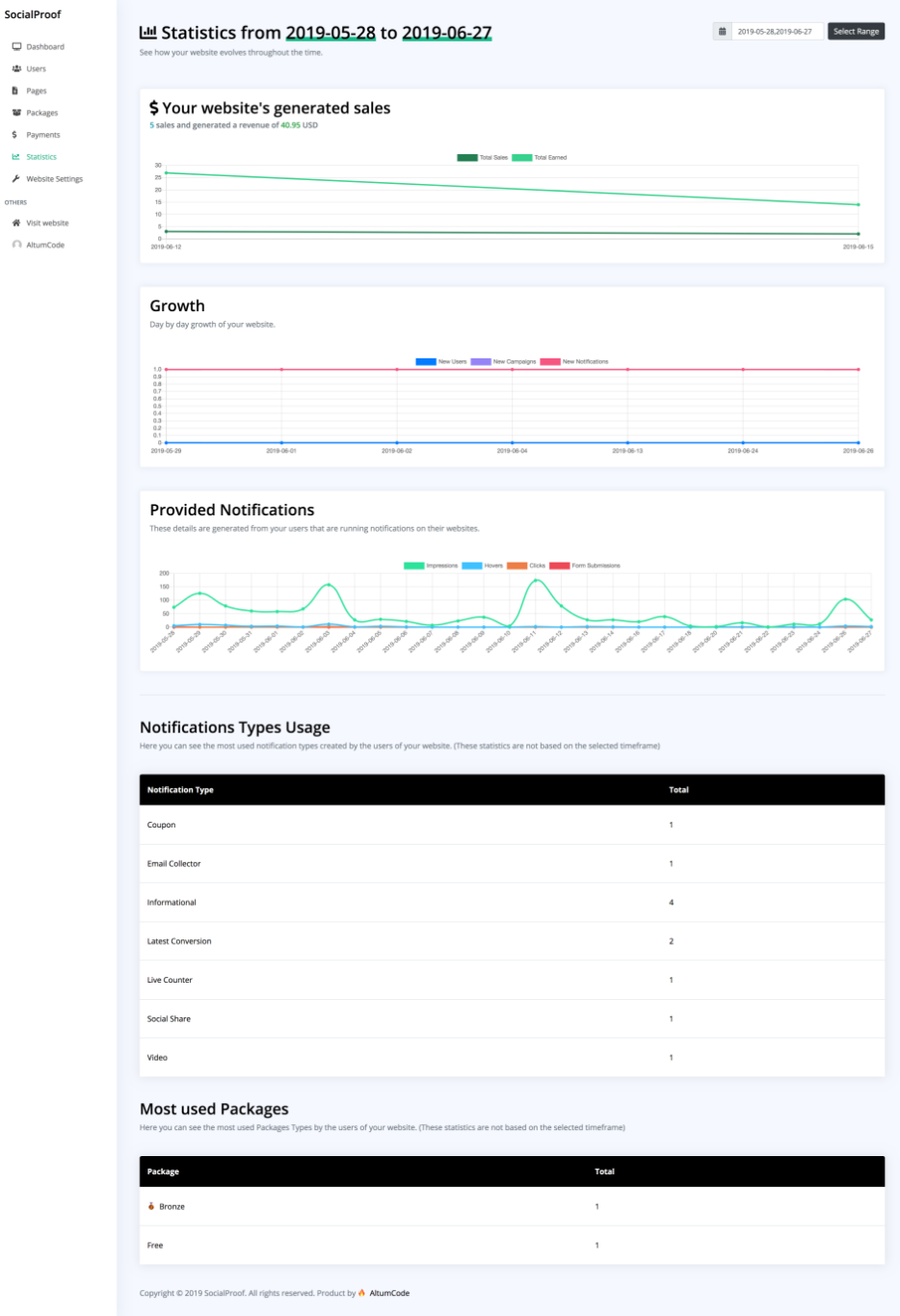Viewport: 900px width, 1316px height.
Task: Open the Visit website sidebar link
Action: click(47, 223)
